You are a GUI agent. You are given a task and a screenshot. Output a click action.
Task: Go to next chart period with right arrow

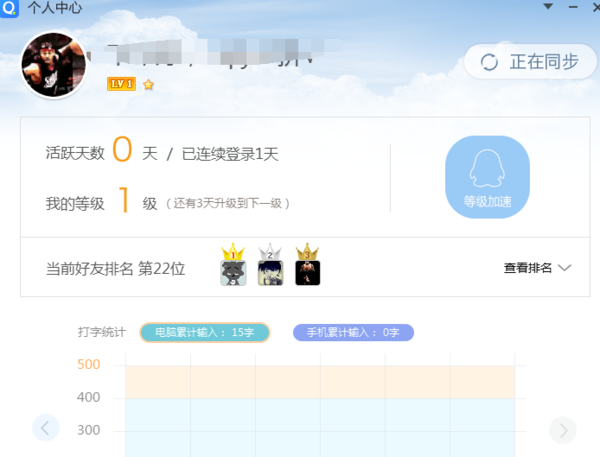pos(563,430)
